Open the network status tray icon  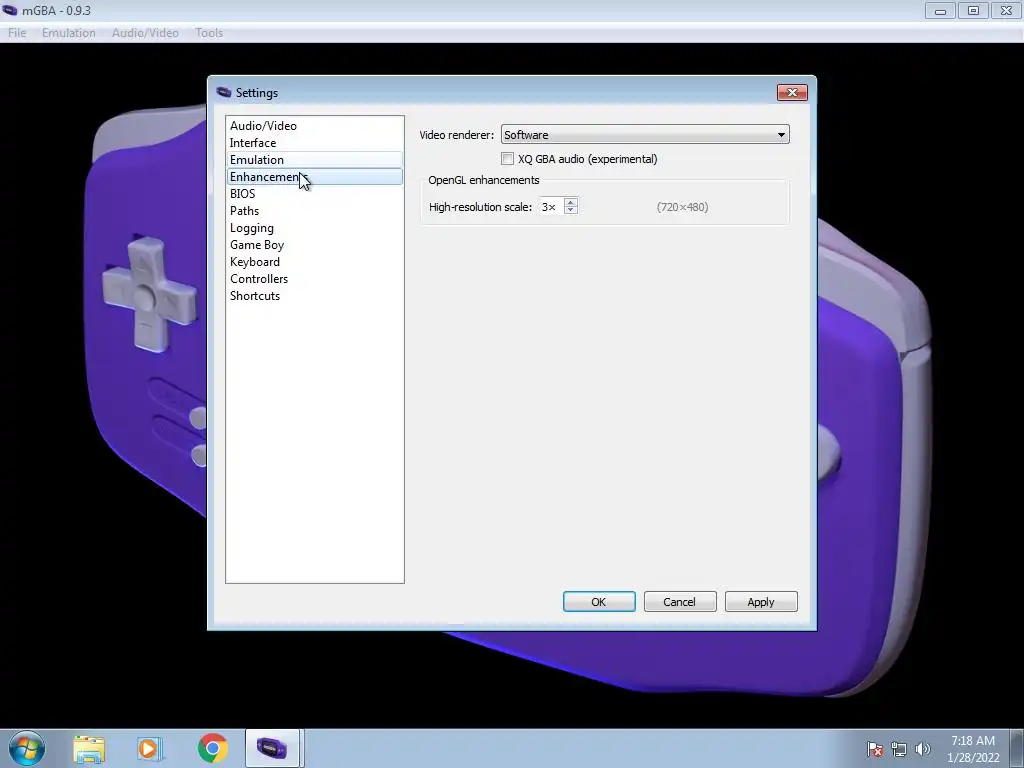coord(899,749)
